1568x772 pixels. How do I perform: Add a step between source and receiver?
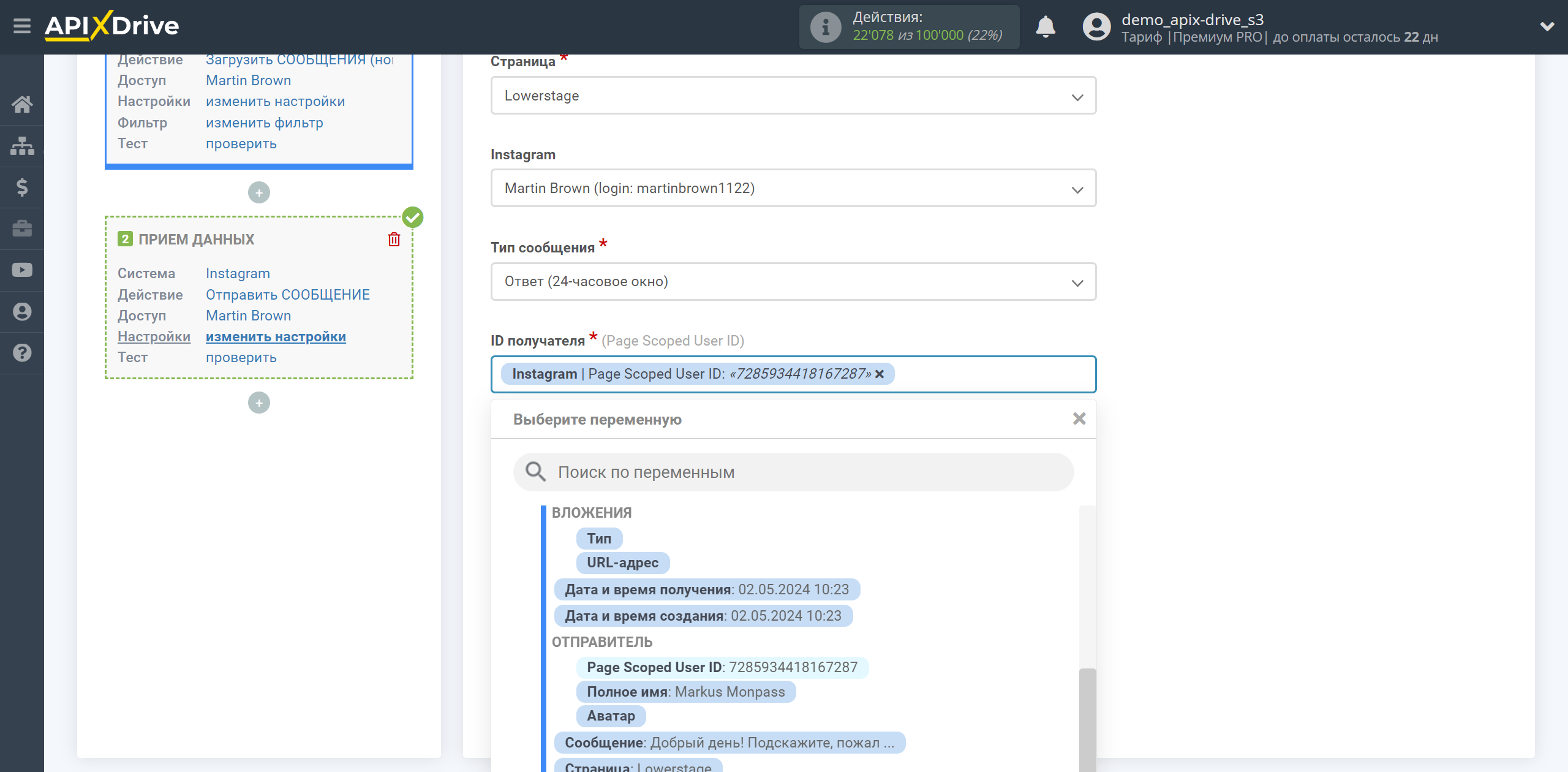259,192
